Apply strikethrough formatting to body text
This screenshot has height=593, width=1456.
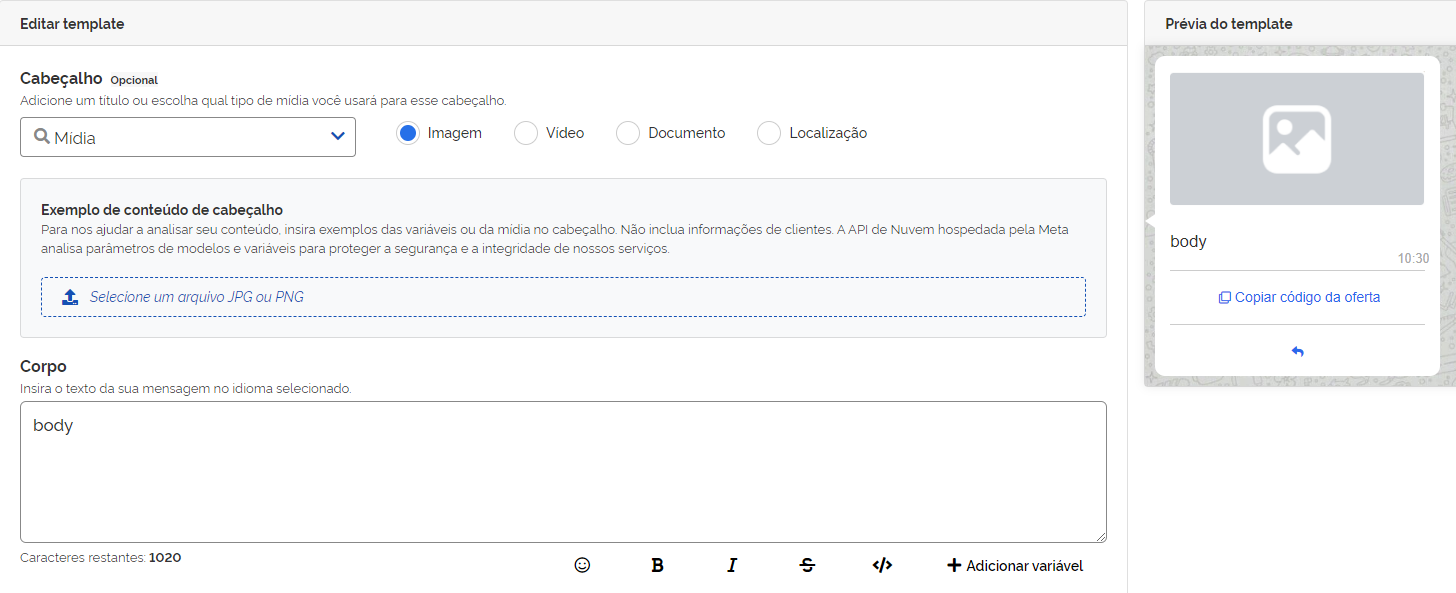pyautogui.click(x=807, y=565)
